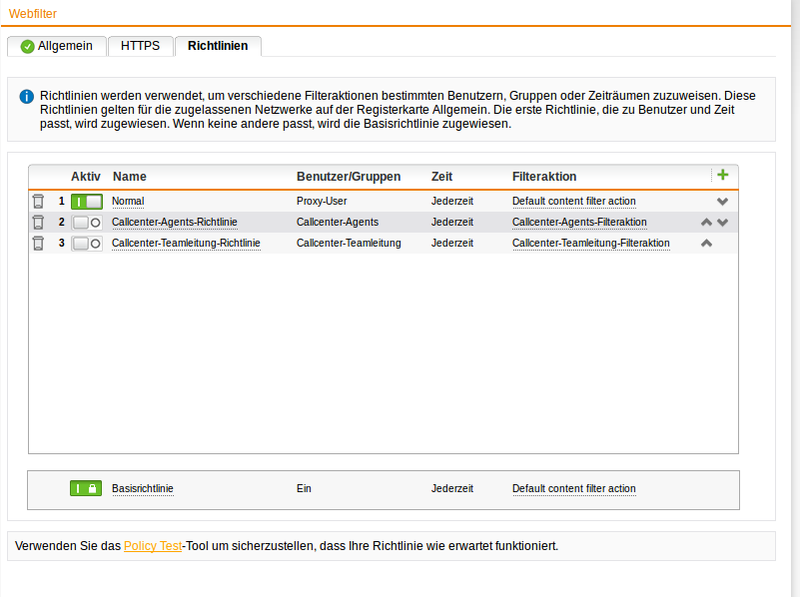Viewport: 800px width, 597px height.
Task: Enable the Callcenter-Agents-Richtlinie toggle
Action: pyautogui.click(x=85, y=222)
